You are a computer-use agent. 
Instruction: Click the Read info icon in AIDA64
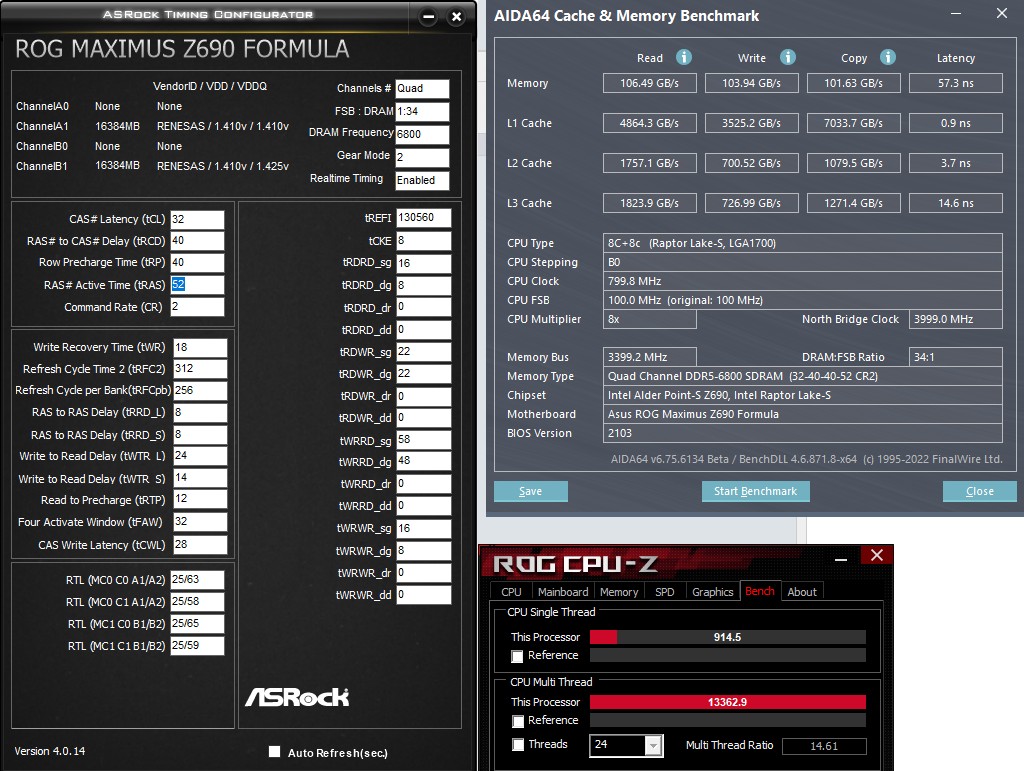pyautogui.click(x=684, y=57)
